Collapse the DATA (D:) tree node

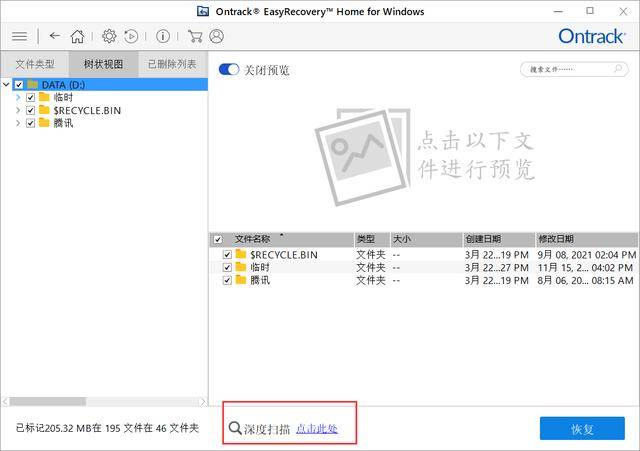[6, 85]
